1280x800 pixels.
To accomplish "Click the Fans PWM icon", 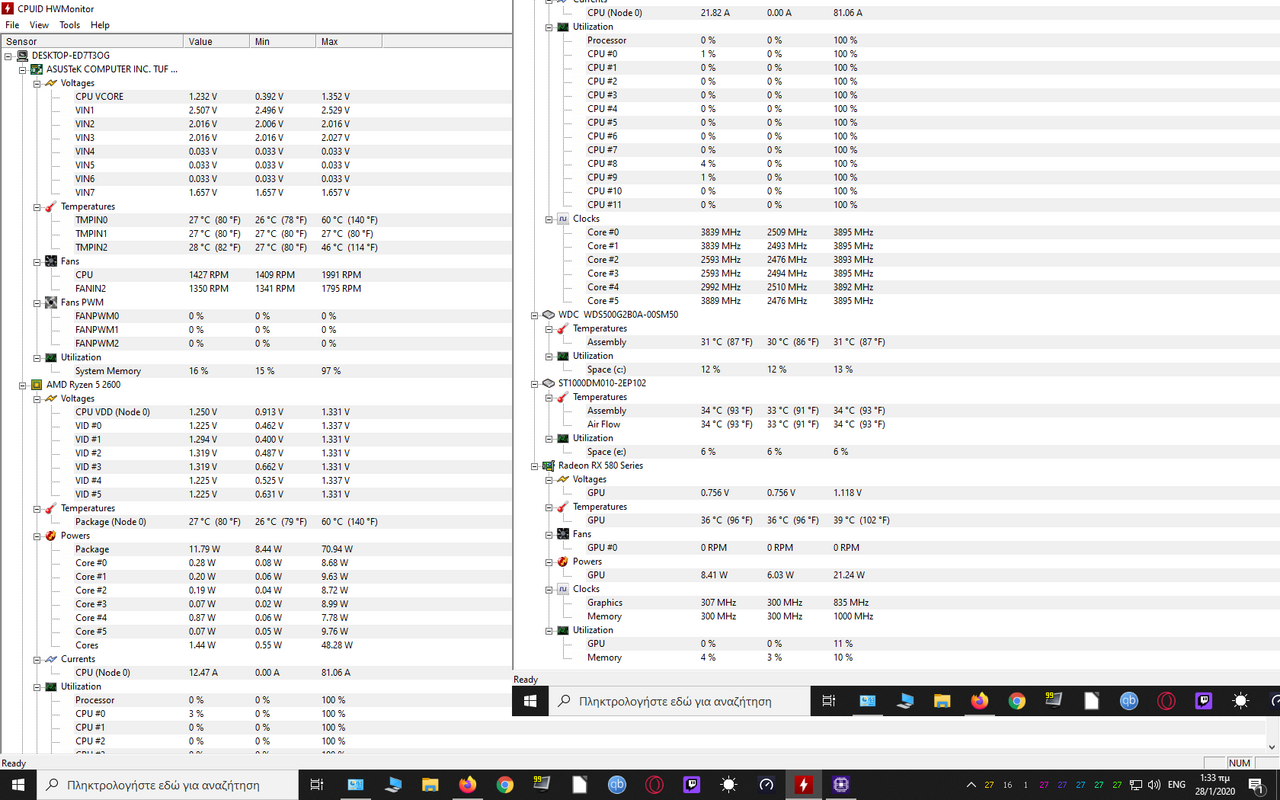I will (51, 302).
